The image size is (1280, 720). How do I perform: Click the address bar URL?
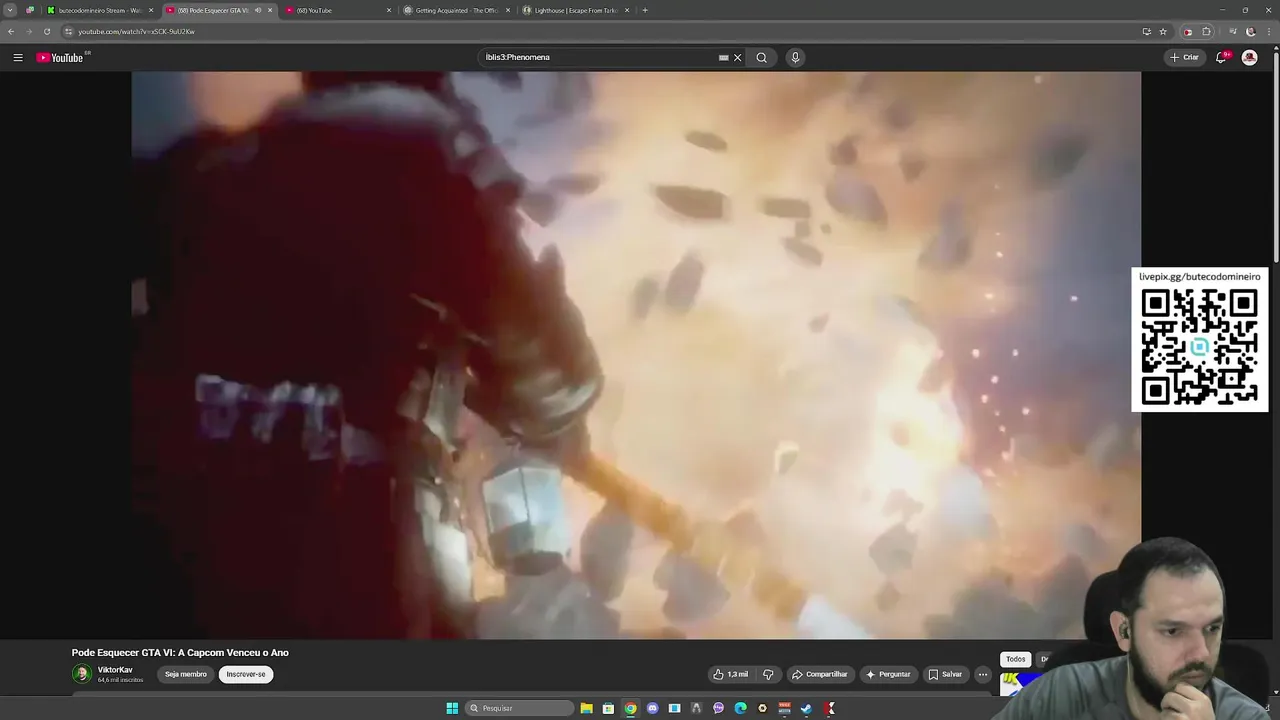click(136, 31)
